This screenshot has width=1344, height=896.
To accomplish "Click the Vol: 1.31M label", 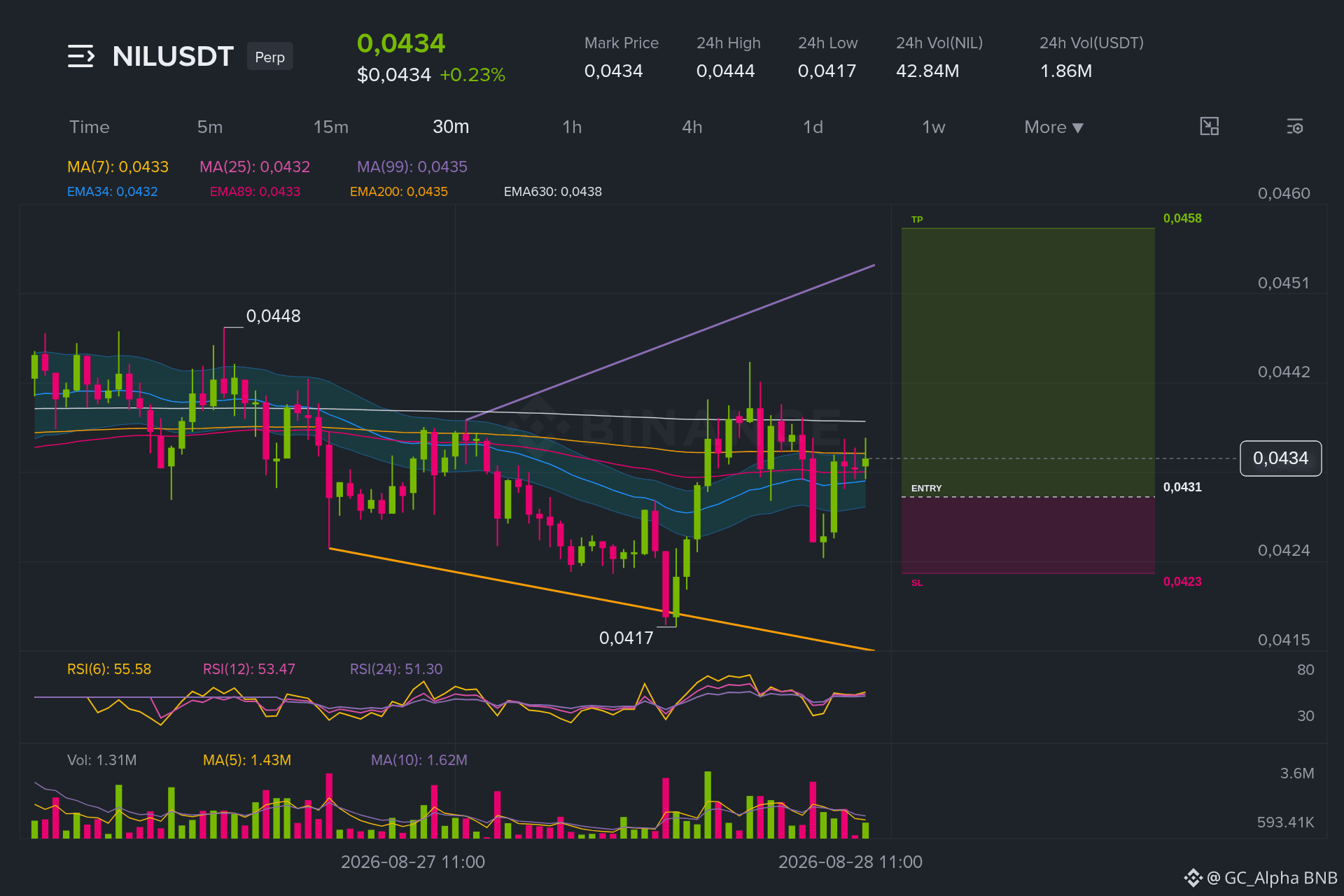I will point(102,760).
